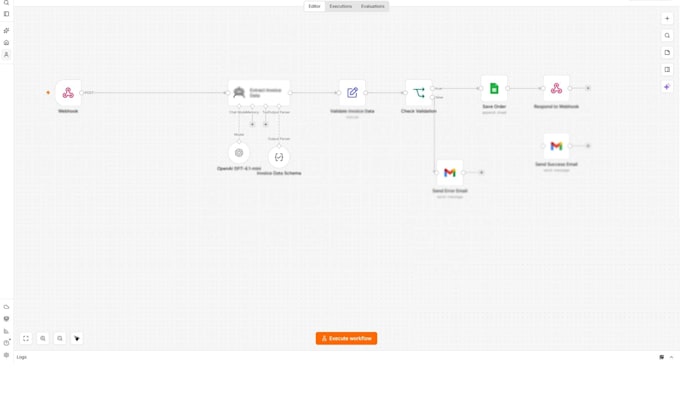Open the Respond to Webhook node
This screenshot has height=411, width=680.
click(x=556, y=88)
